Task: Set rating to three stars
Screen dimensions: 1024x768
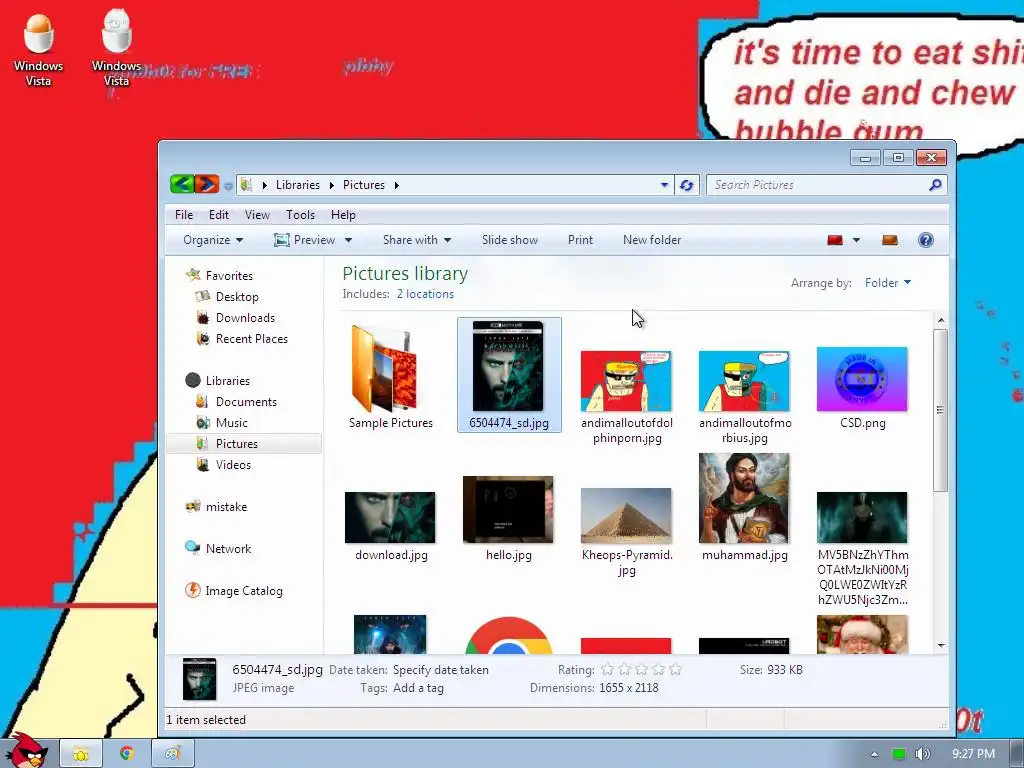Action: [641, 669]
